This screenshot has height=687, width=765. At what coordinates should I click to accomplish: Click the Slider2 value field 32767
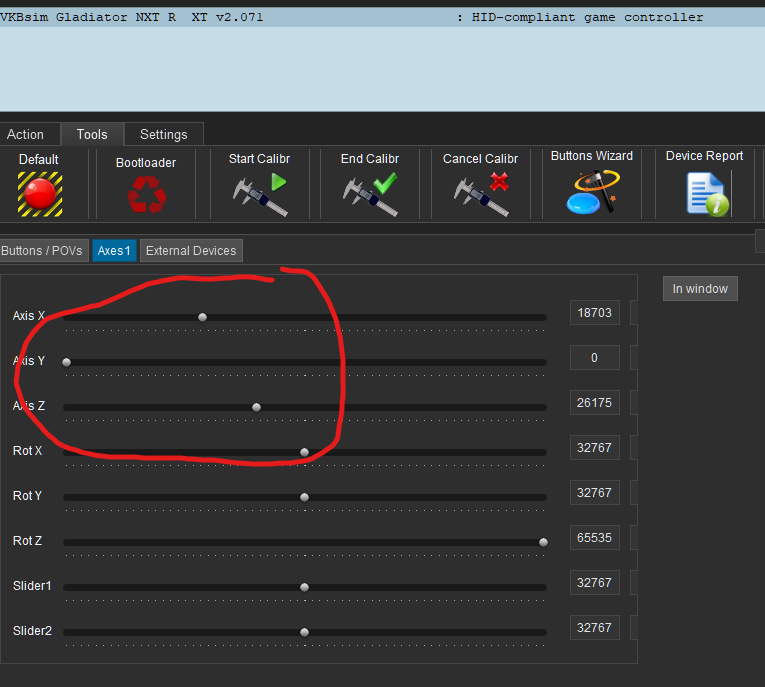pos(595,627)
